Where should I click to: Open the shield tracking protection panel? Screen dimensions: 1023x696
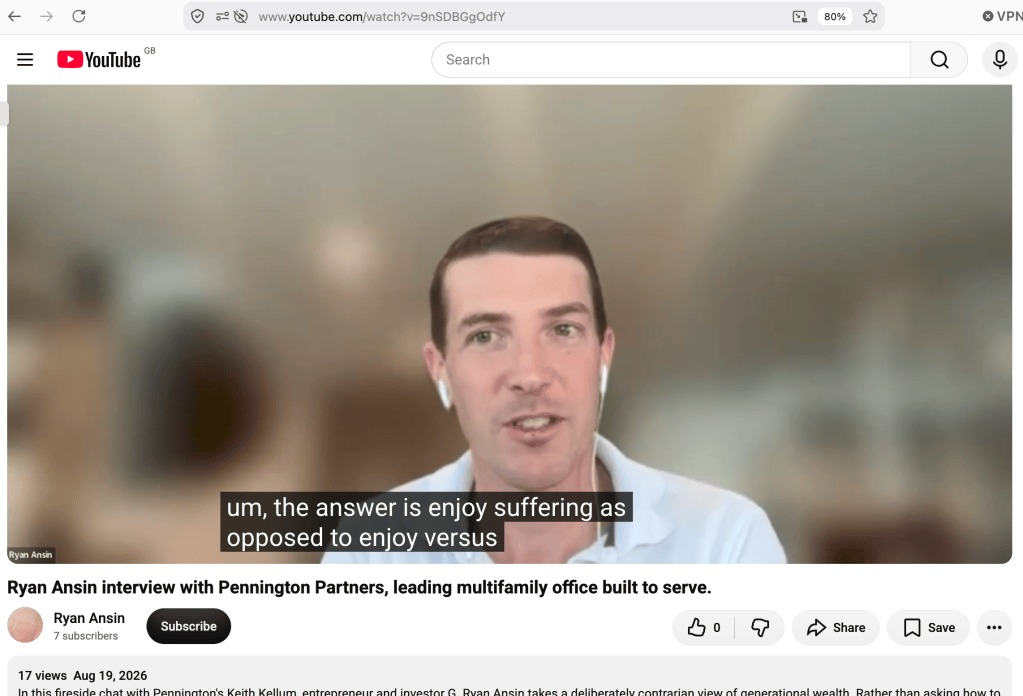coord(197,16)
